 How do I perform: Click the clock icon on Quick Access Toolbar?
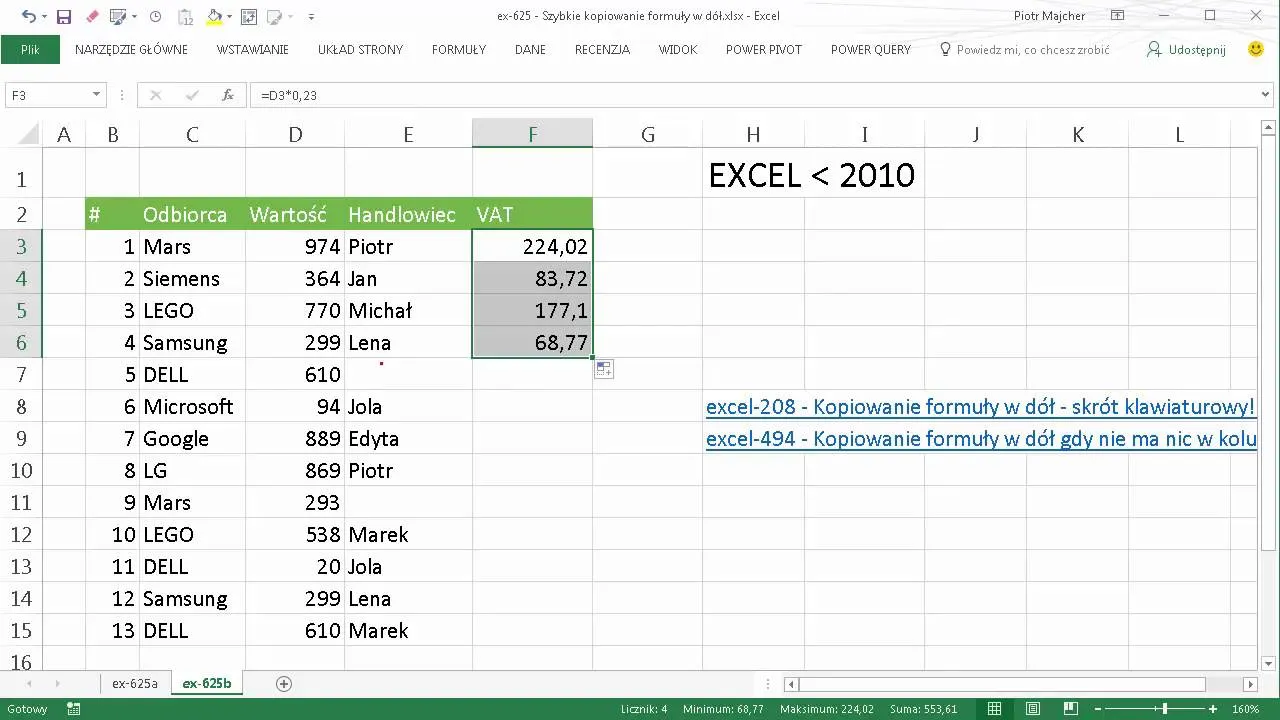click(x=156, y=16)
